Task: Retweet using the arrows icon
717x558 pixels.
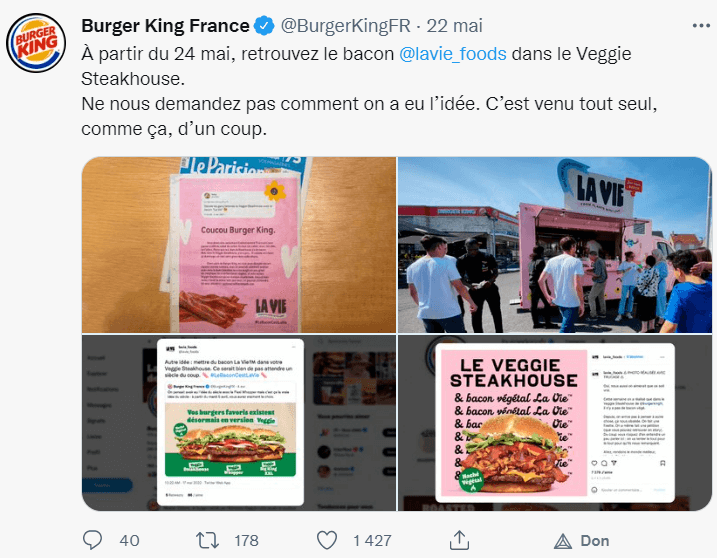Action: tap(208, 541)
